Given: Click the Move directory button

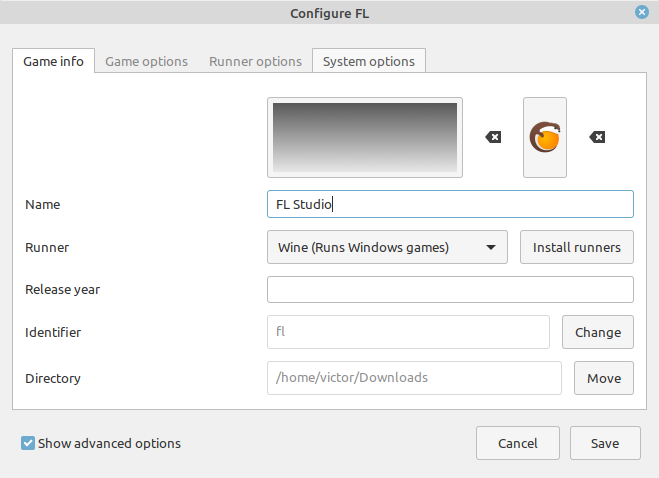Looking at the screenshot, I should [x=604, y=378].
